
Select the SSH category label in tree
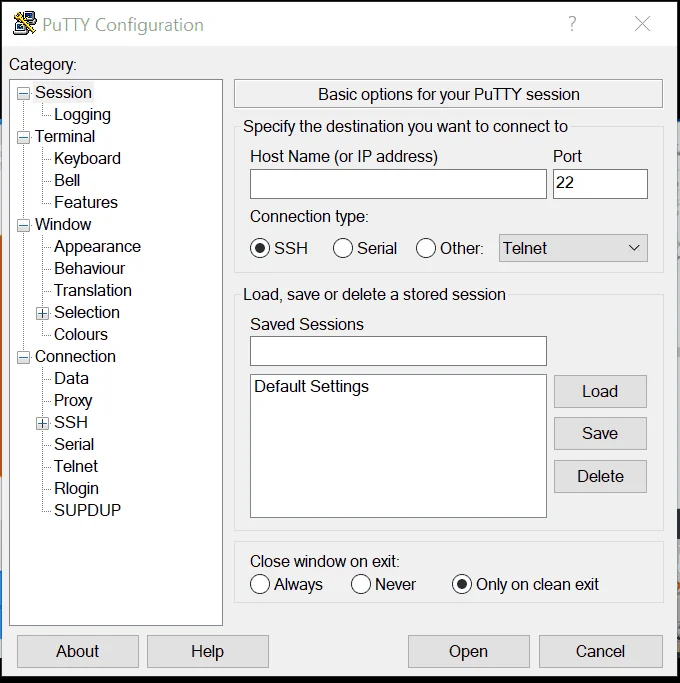point(71,422)
